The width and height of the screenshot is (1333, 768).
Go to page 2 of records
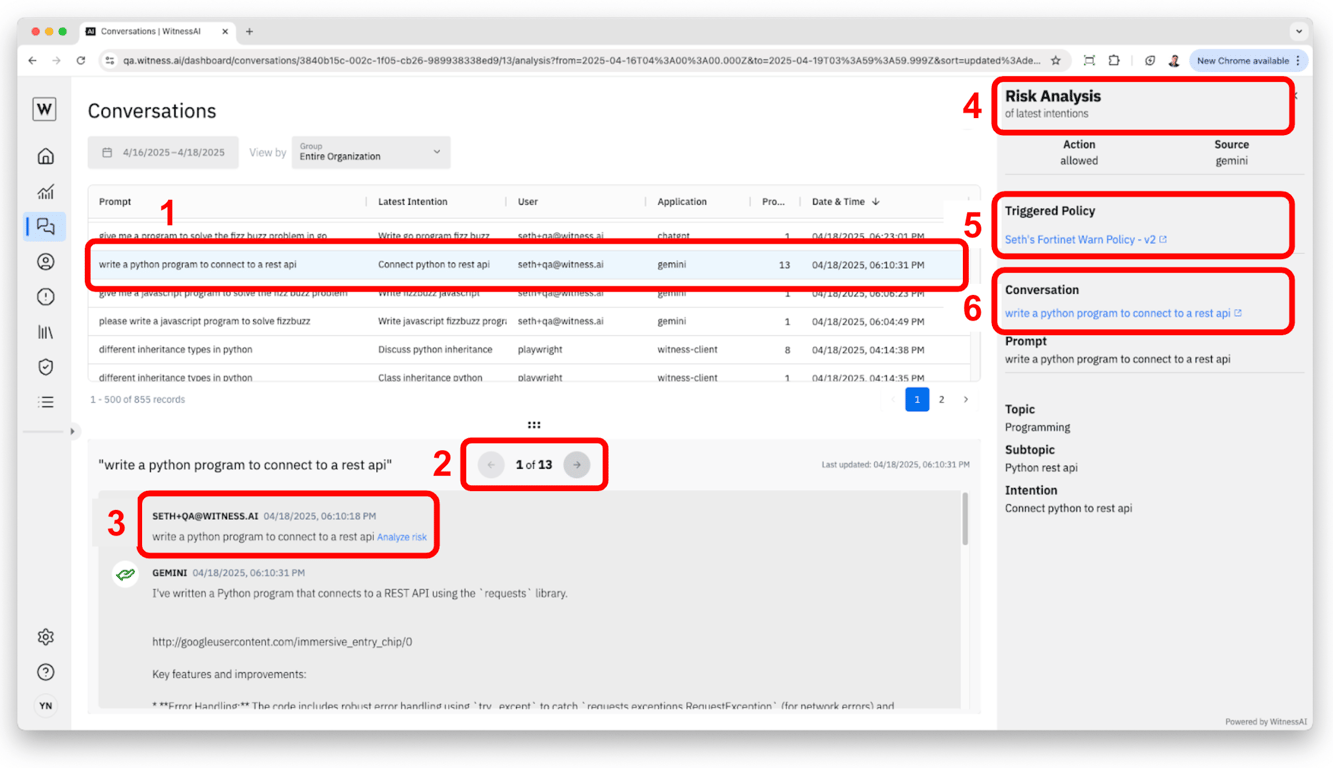coord(941,400)
